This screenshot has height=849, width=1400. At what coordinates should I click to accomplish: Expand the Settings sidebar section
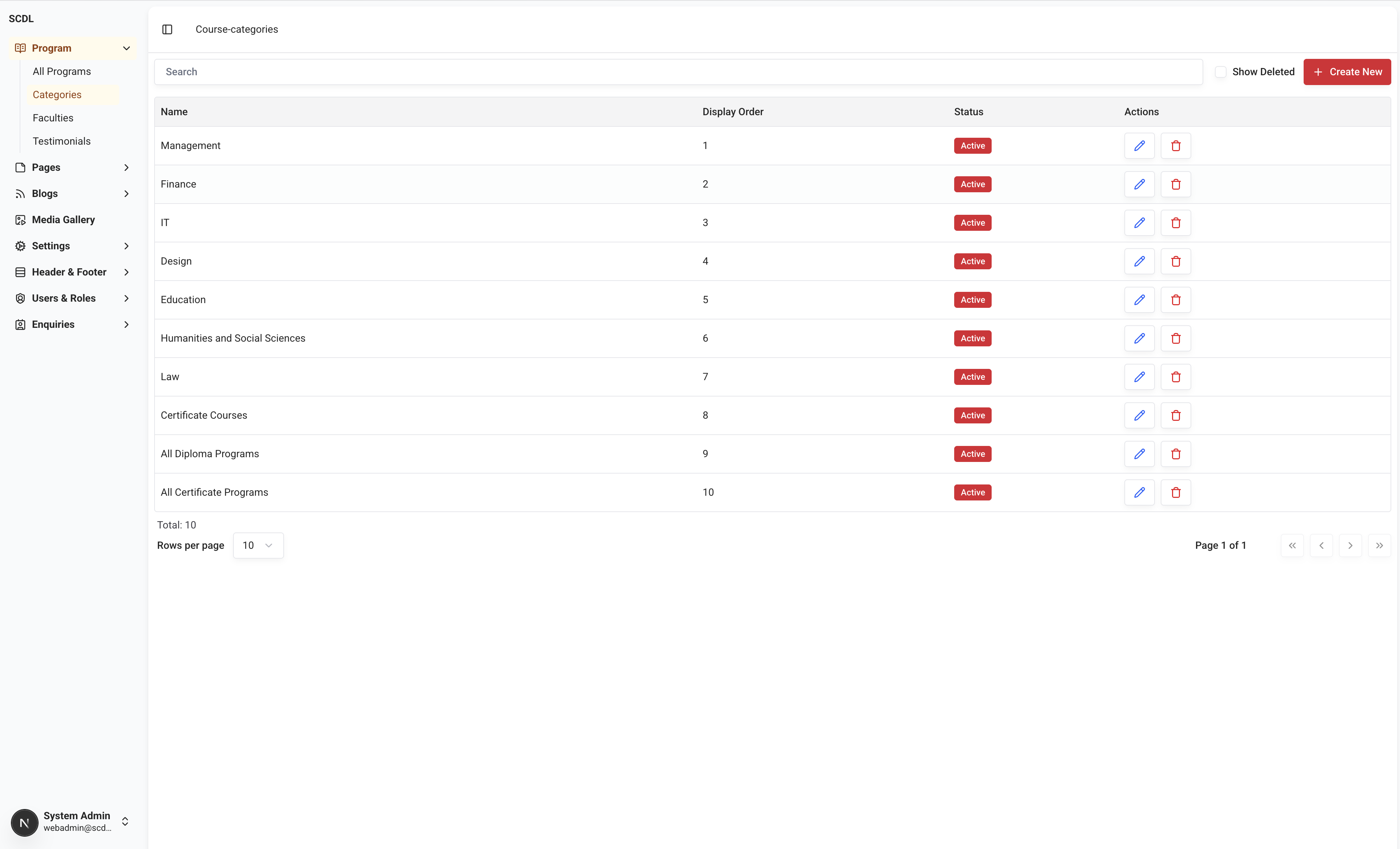point(73,246)
